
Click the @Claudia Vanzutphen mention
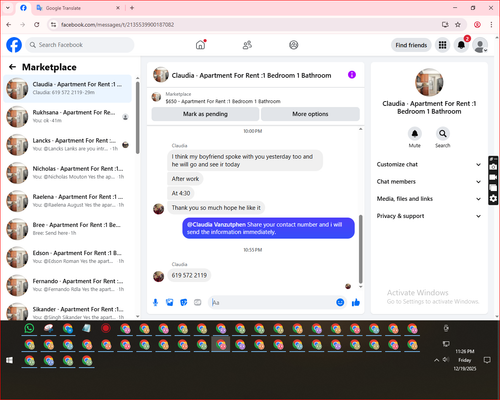point(216,225)
